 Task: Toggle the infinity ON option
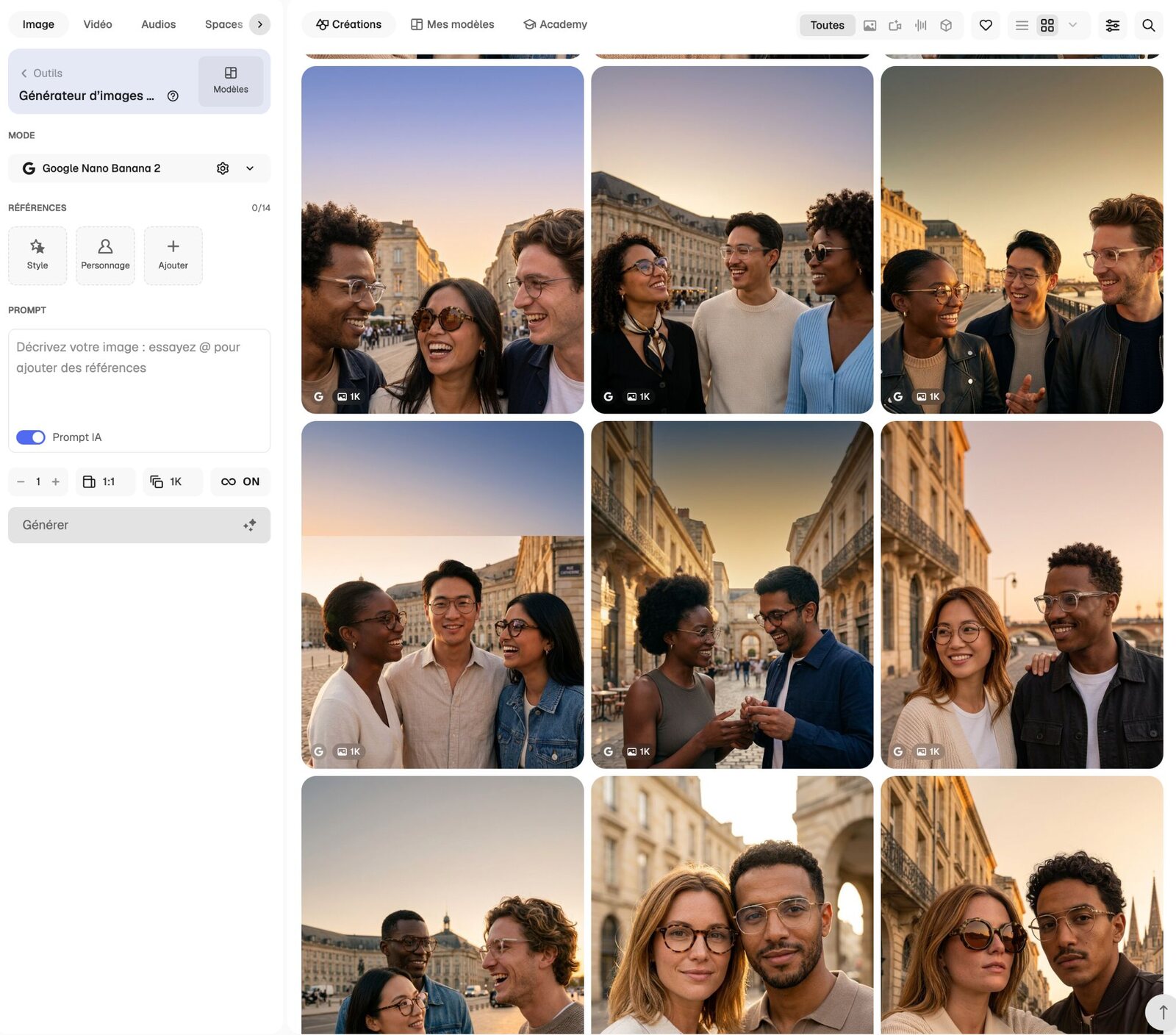[x=240, y=481]
